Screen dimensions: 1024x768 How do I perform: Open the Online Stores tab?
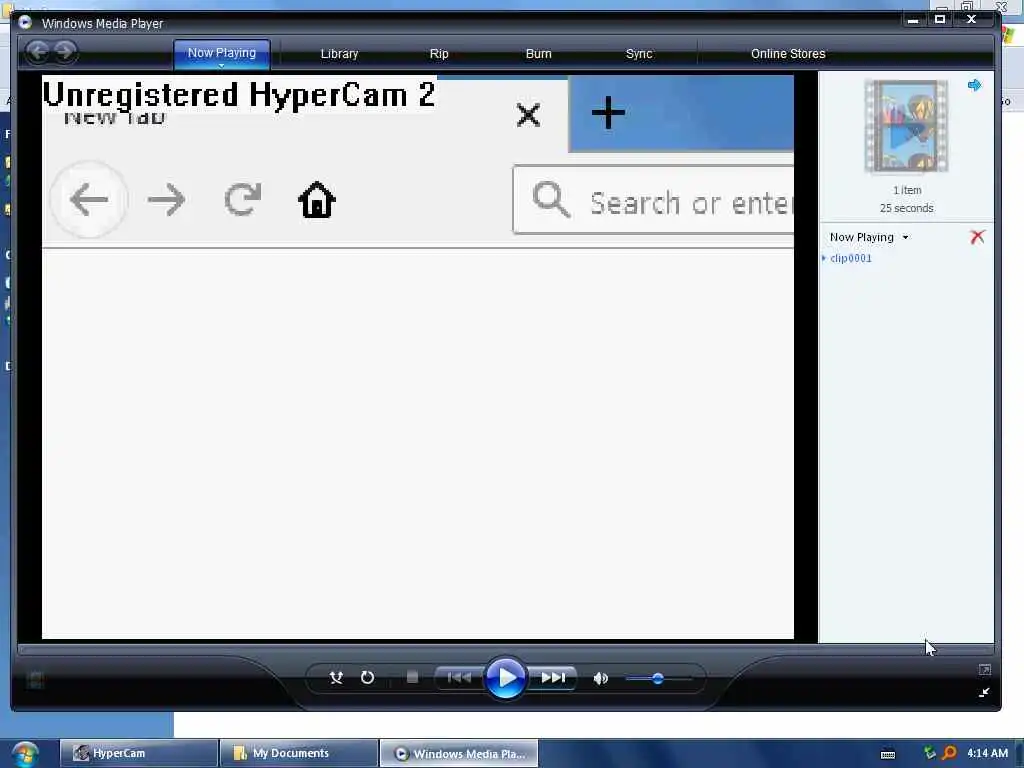[x=788, y=54]
